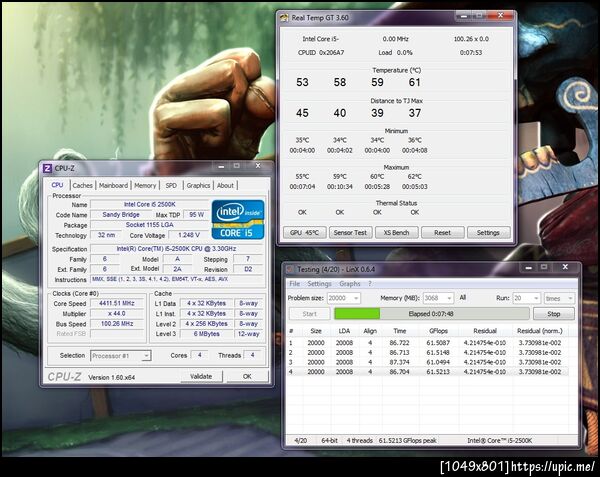Click the 61 temperature reading in Real Temp
Image resolution: width=600 pixels, height=477 pixels.
point(415,82)
